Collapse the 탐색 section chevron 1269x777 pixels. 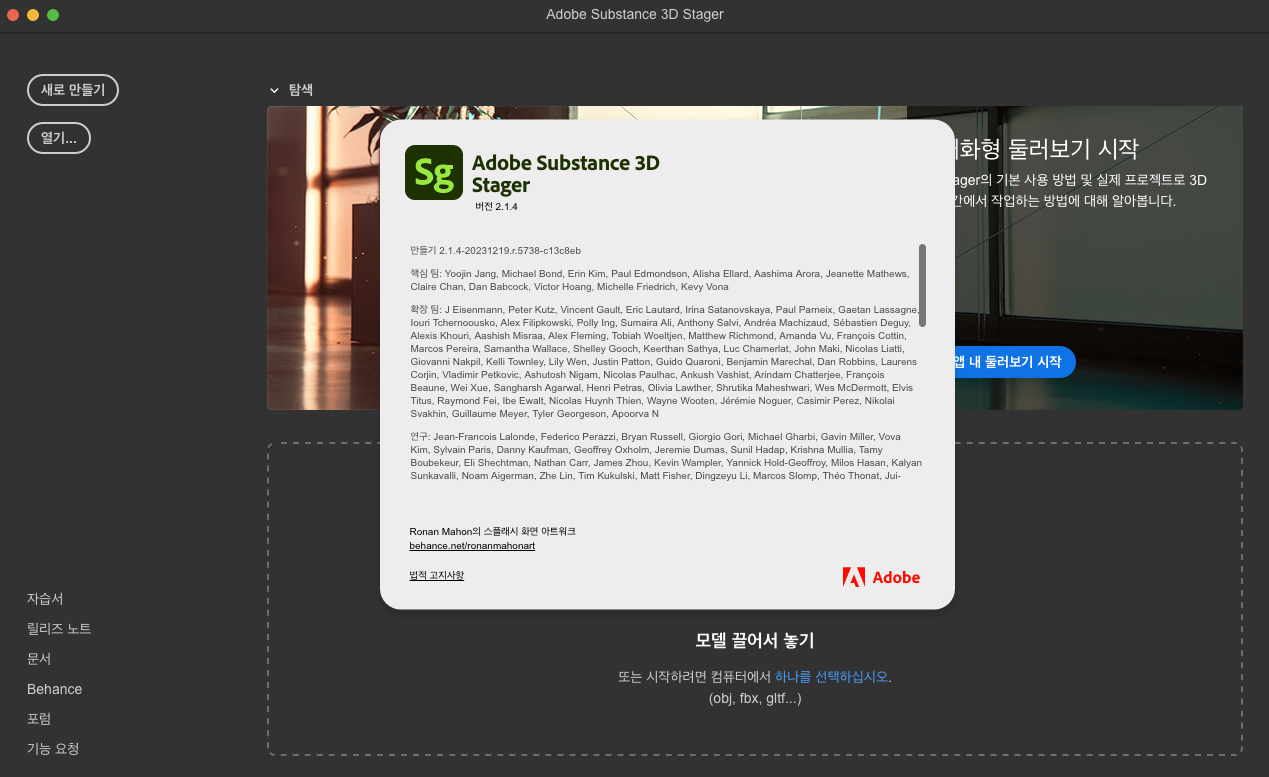(x=274, y=90)
